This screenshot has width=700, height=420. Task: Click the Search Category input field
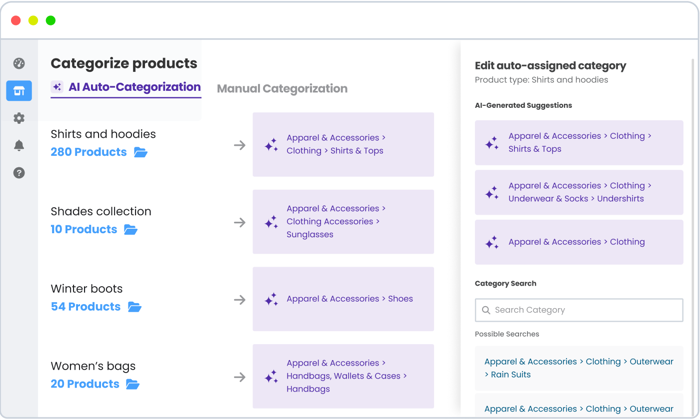pyautogui.click(x=578, y=310)
